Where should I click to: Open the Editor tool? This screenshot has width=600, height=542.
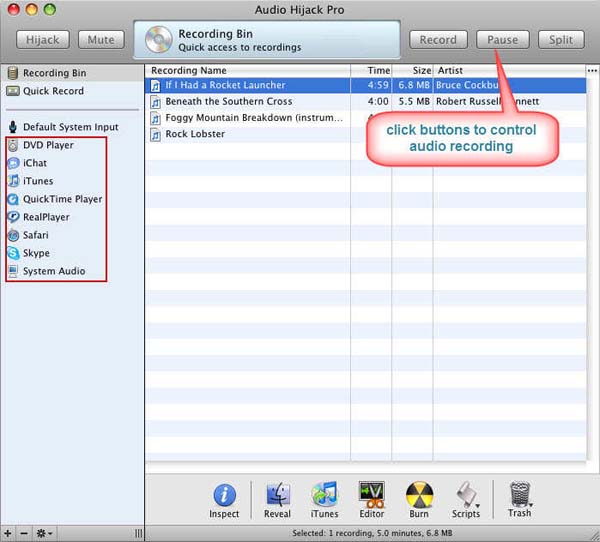point(372,495)
